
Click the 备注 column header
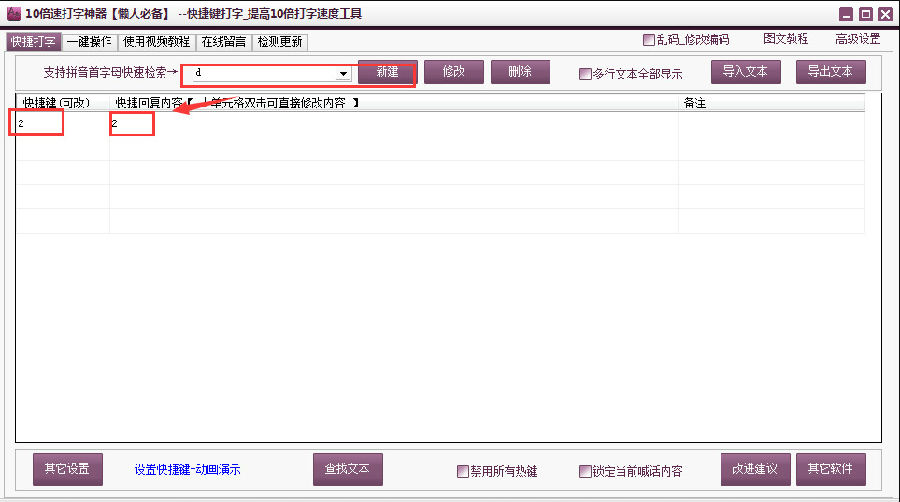pyautogui.click(x=771, y=103)
